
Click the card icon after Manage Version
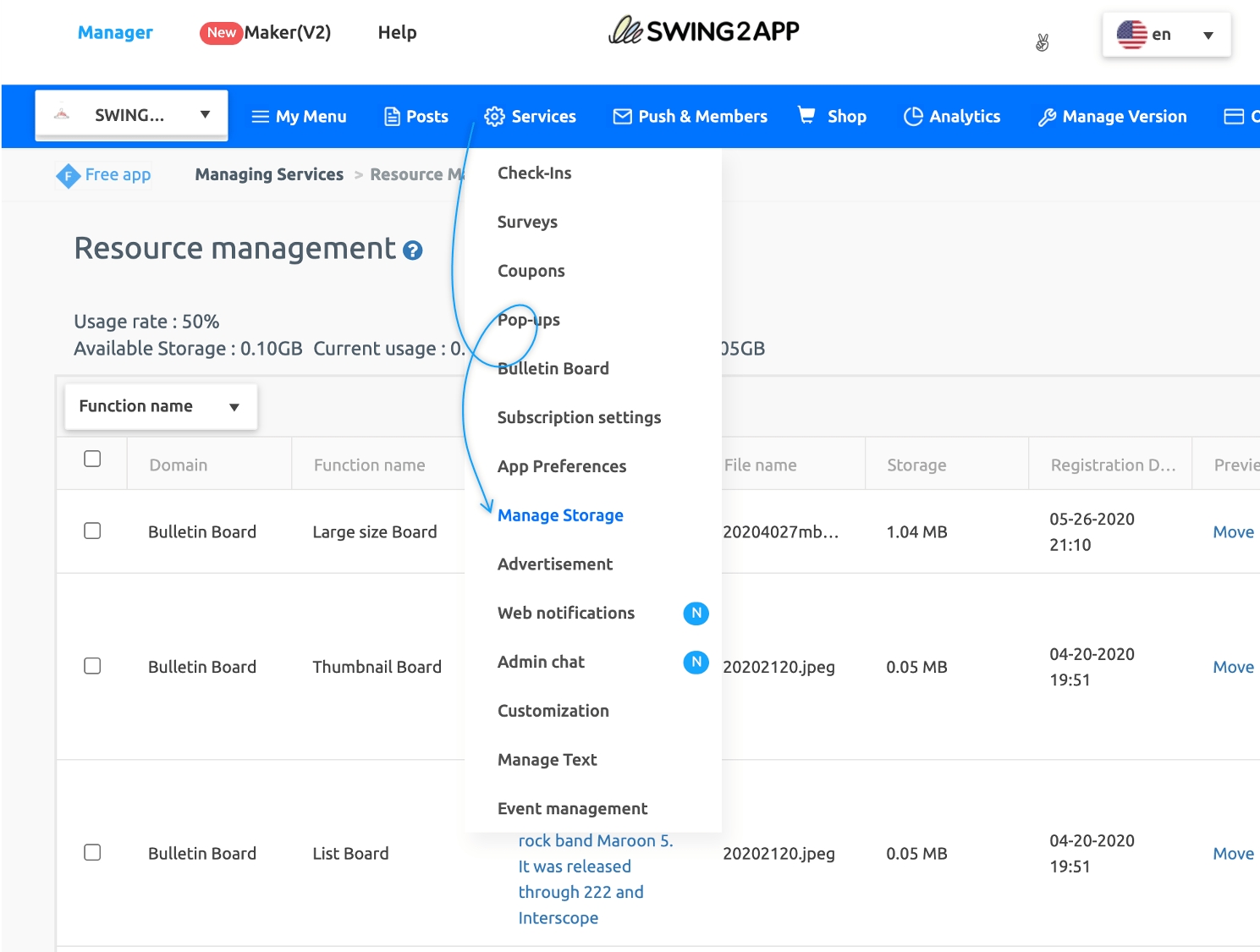tap(1234, 117)
